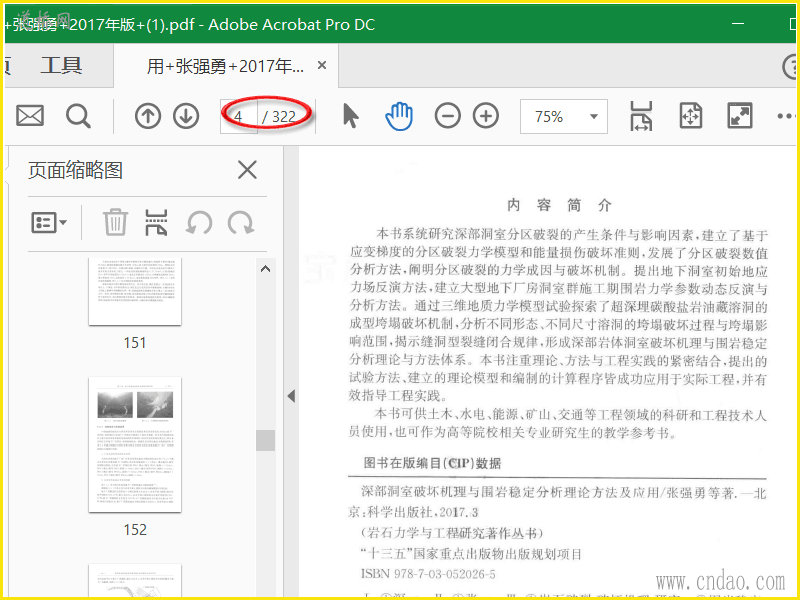Click thumbnail label 151
This screenshot has width=800, height=600.
tap(135, 342)
